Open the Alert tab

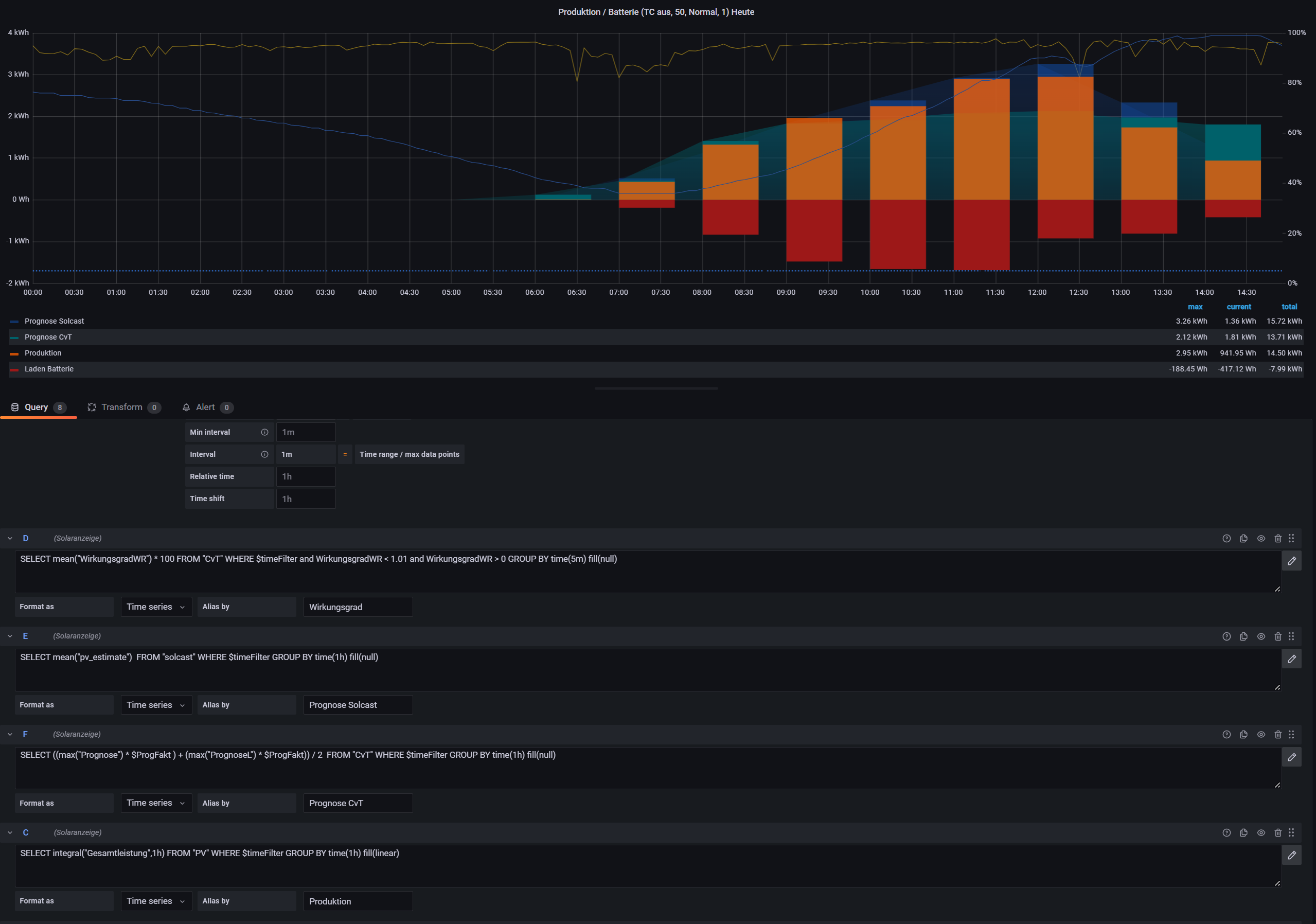pyautogui.click(x=205, y=407)
